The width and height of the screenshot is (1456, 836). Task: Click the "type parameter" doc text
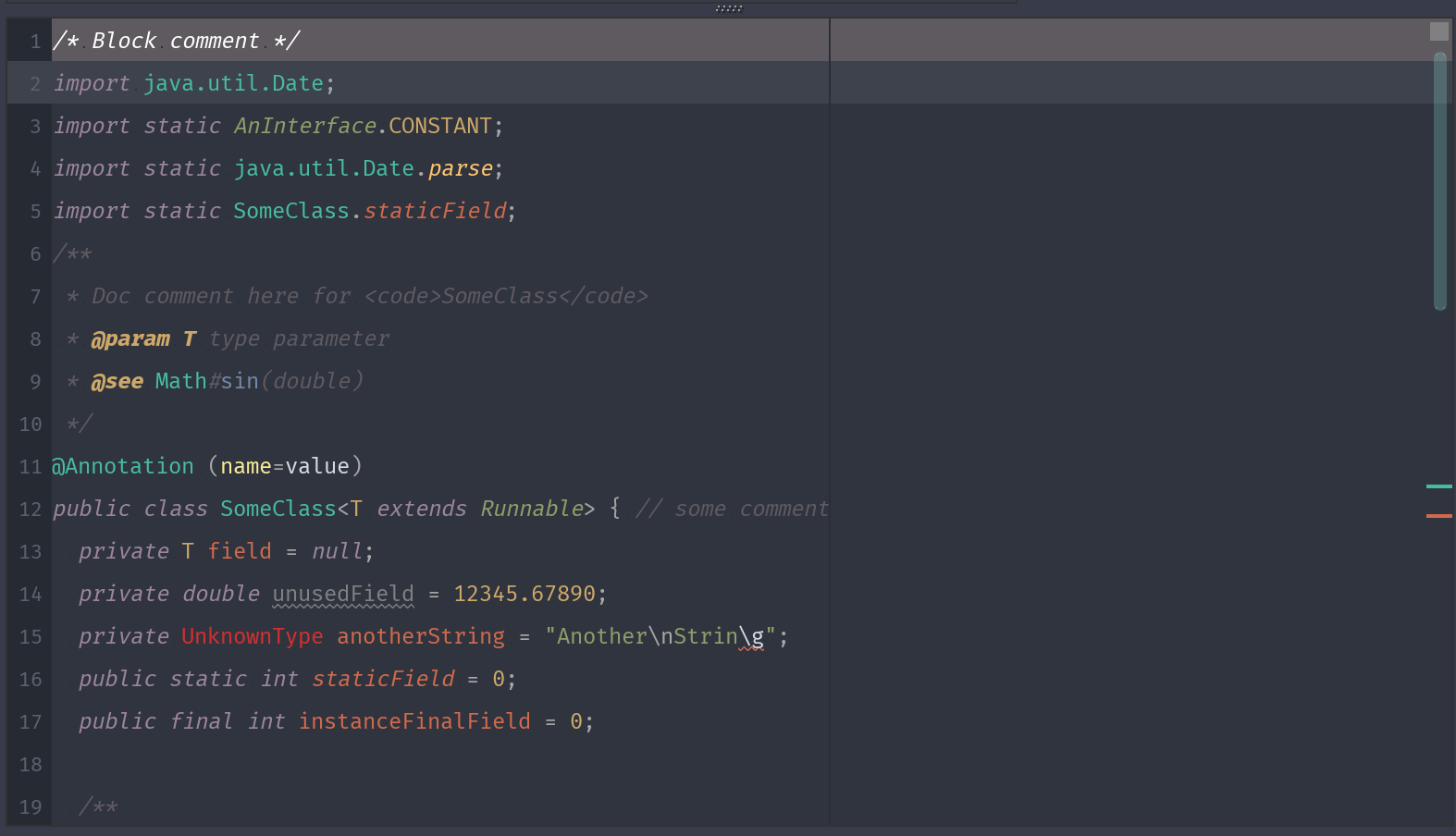tap(299, 338)
